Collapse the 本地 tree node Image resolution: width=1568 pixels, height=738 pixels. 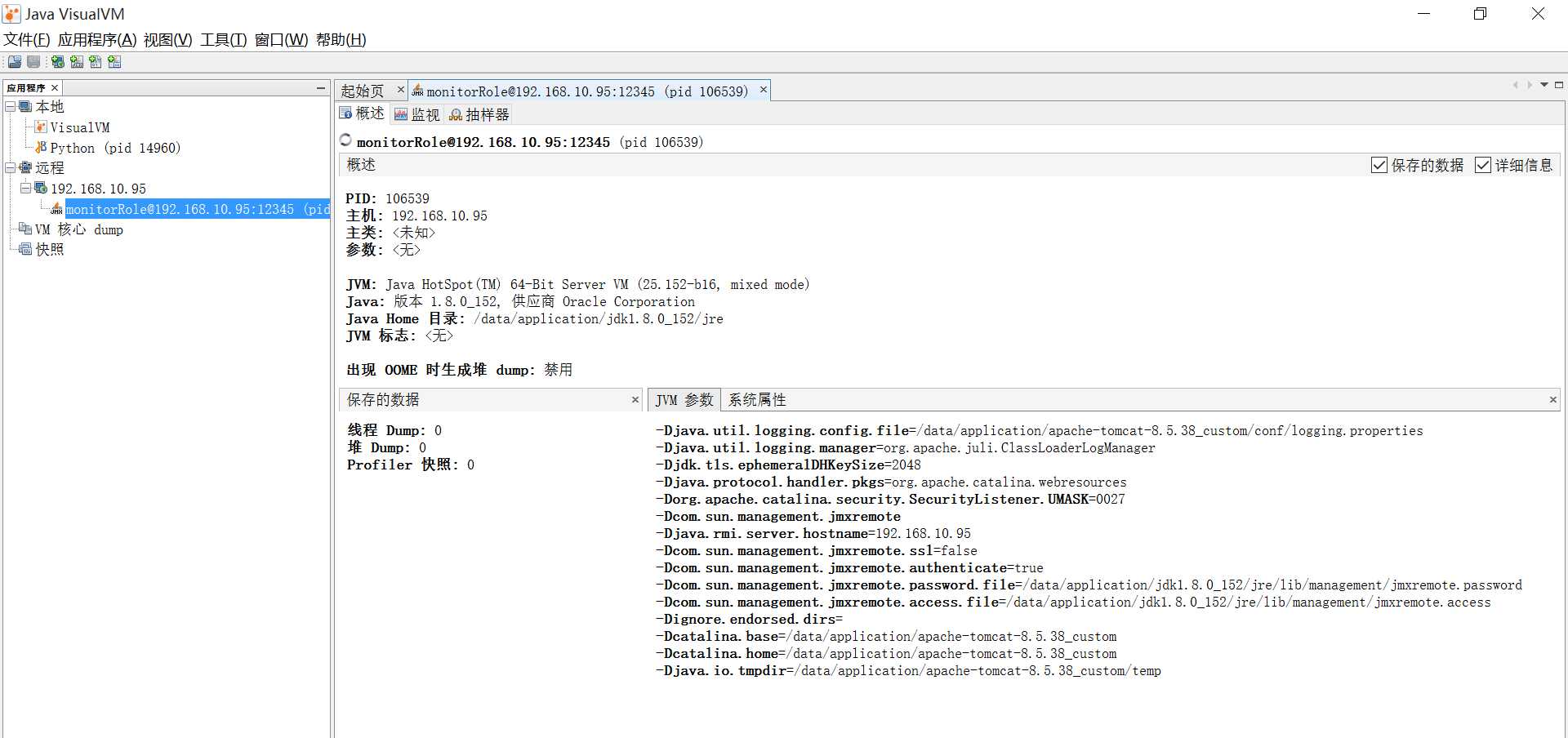coord(11,106)
